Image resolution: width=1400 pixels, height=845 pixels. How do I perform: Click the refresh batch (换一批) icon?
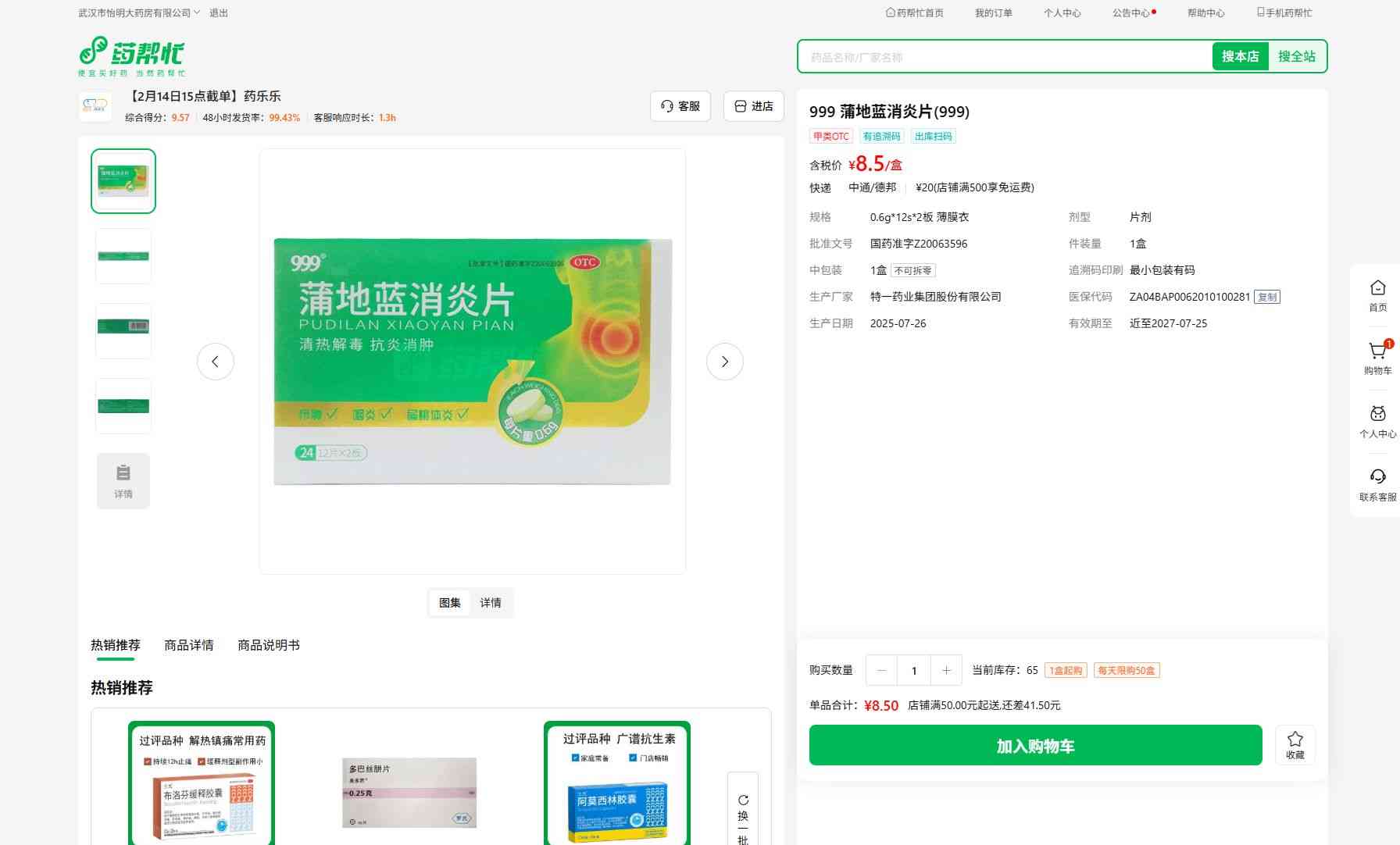[743, 800]
